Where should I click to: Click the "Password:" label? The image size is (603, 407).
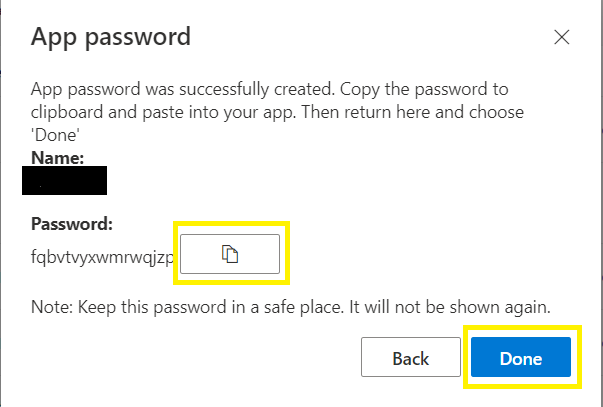coord(73,223)
